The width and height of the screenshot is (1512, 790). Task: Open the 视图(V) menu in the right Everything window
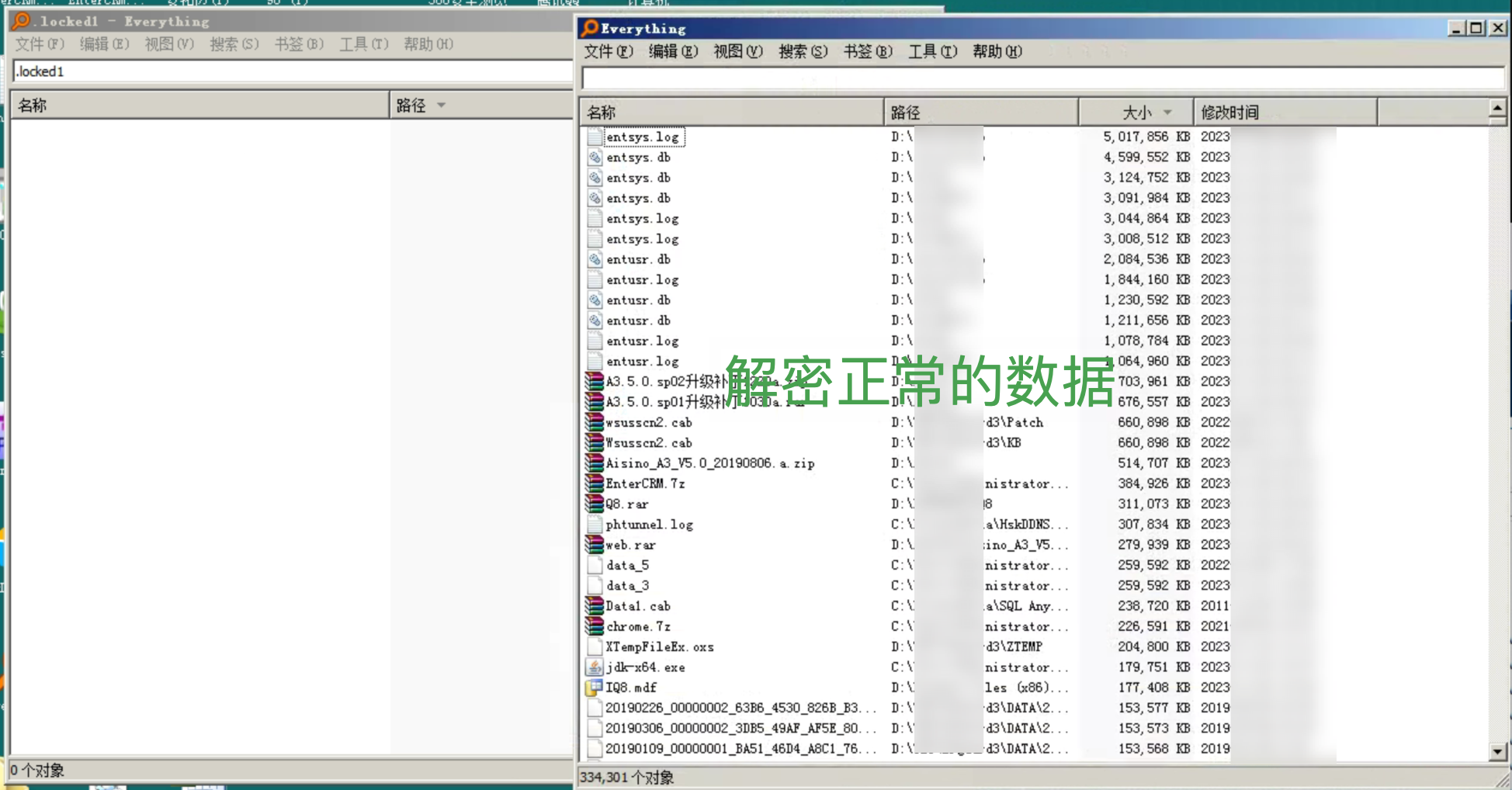pyautogui.click(x=737, y=51)
